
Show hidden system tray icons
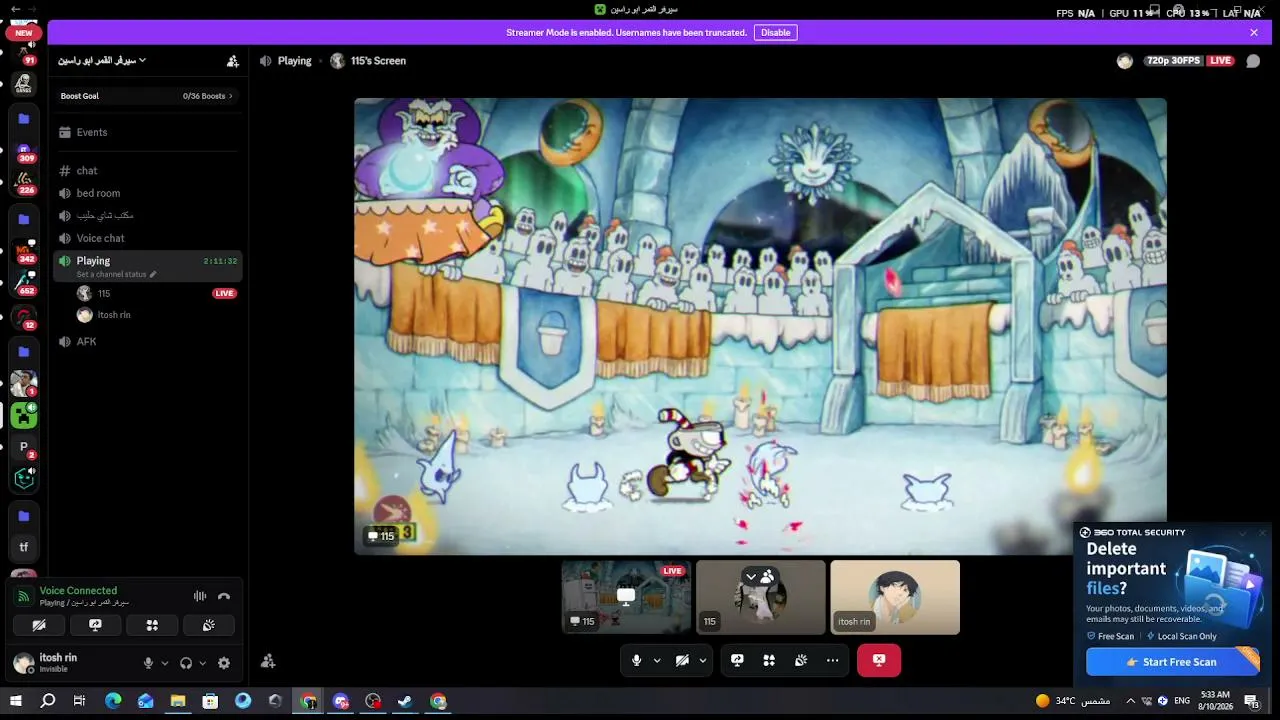1130,701
